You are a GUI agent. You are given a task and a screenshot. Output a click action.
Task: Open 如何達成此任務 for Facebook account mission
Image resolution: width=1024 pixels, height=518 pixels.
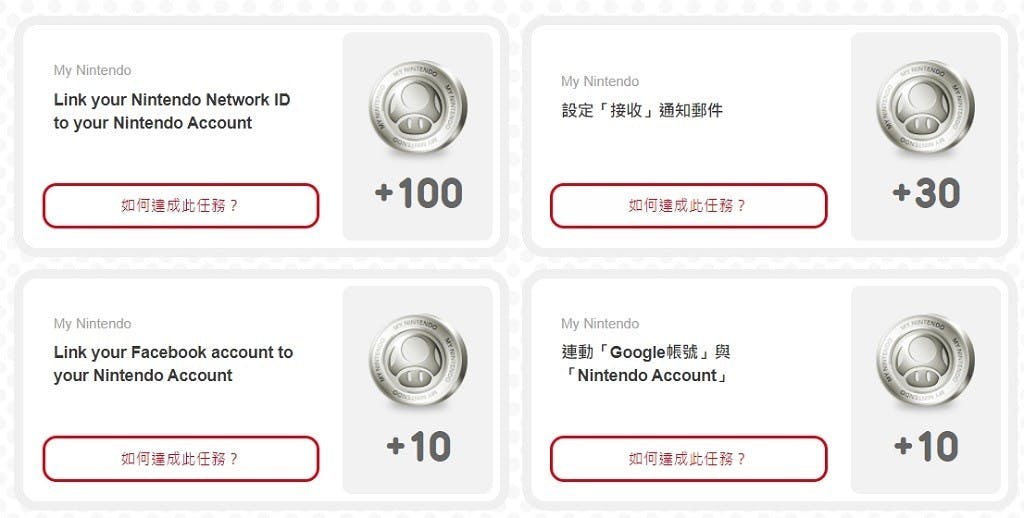pos(181,459)
